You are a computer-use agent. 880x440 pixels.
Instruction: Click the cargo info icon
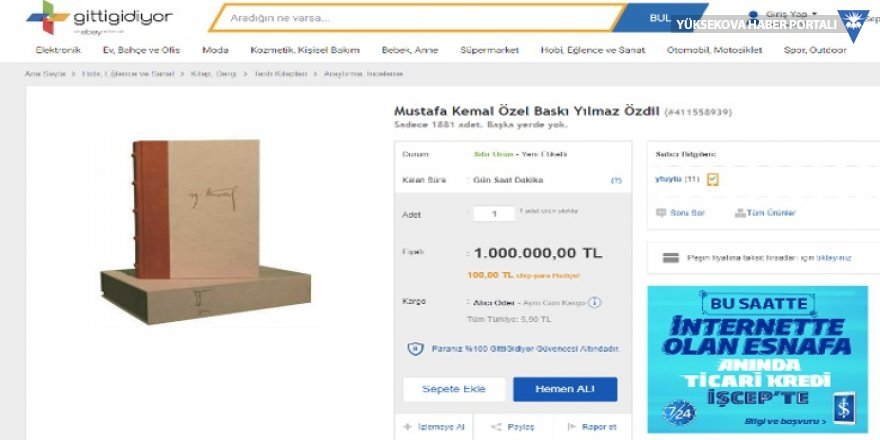point(594,302)
